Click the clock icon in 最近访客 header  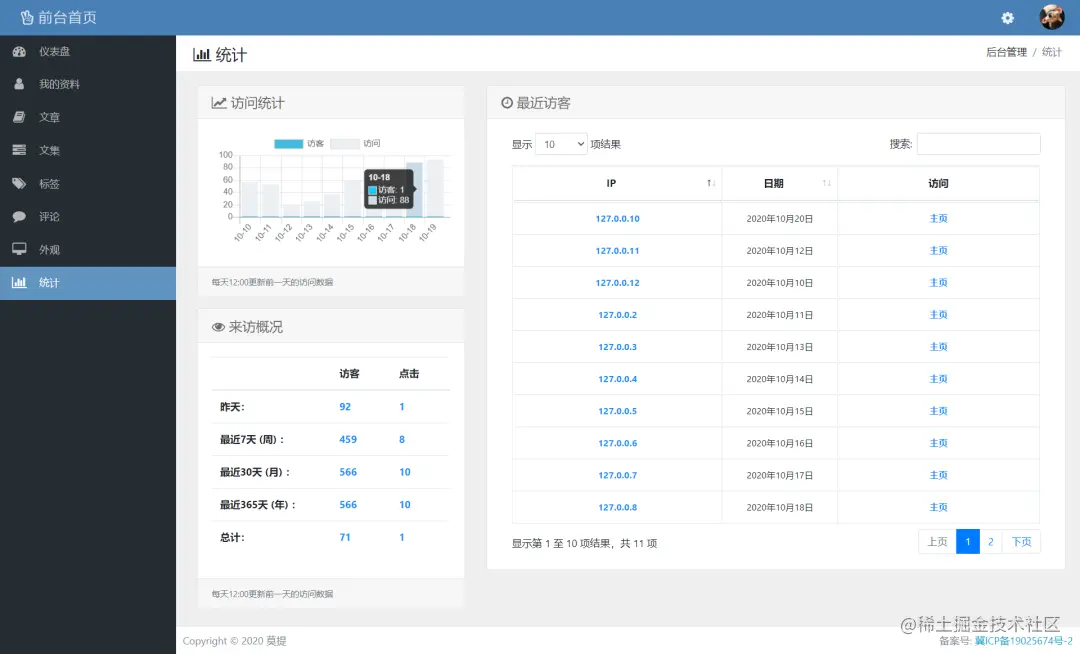[507, 103]
